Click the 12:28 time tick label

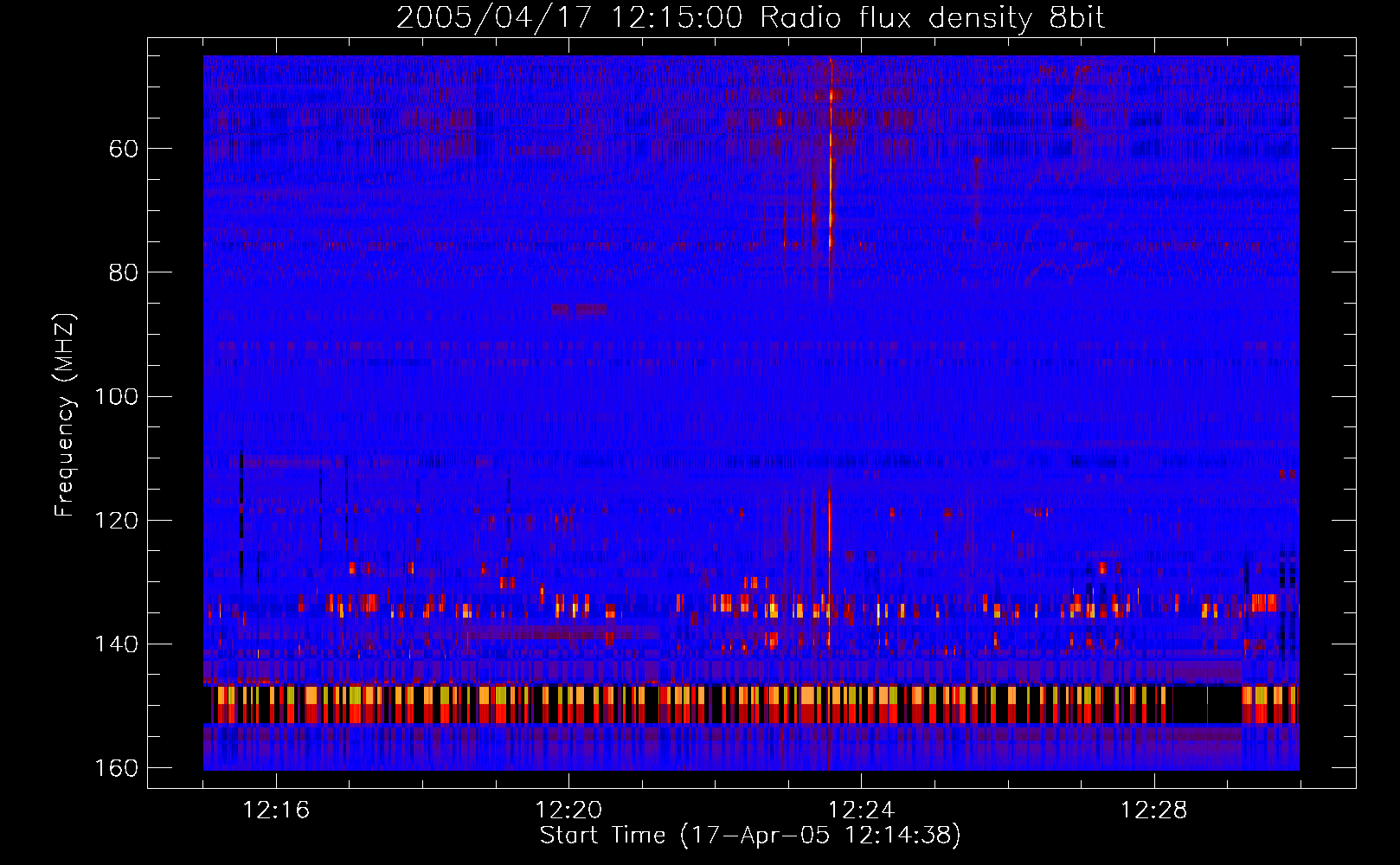click(1153, 811)
